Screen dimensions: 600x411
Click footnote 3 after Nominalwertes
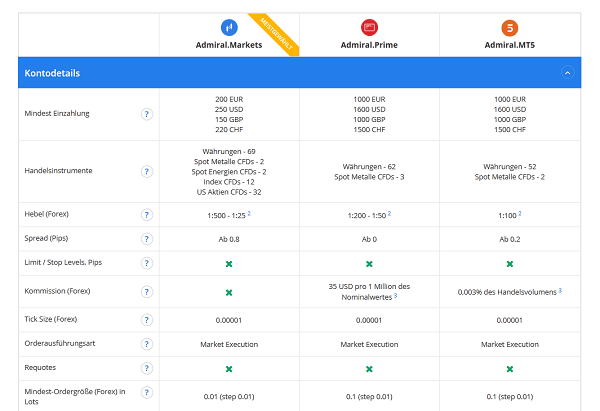coord(396,295)
